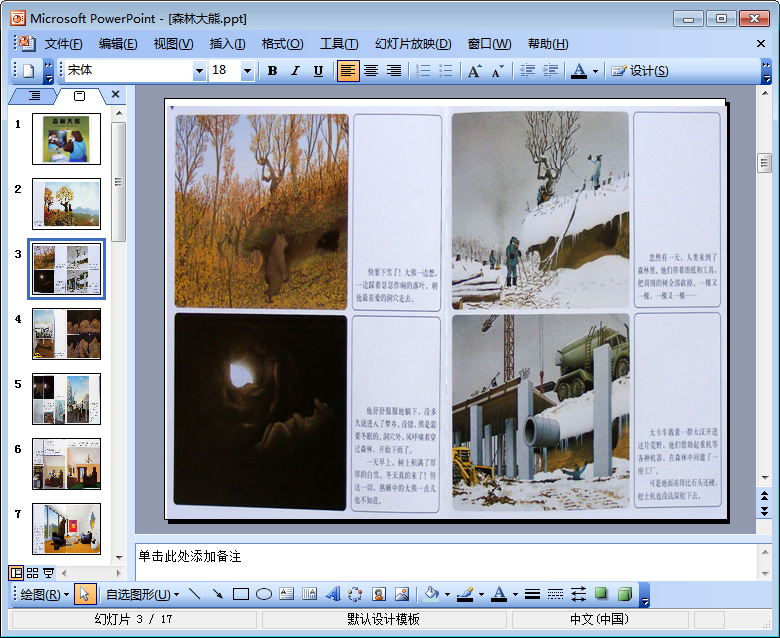The width and height of the screenshot is (780, 638).
Task: Select slide 4 thumbnail
Action: (x=67, y=334)
